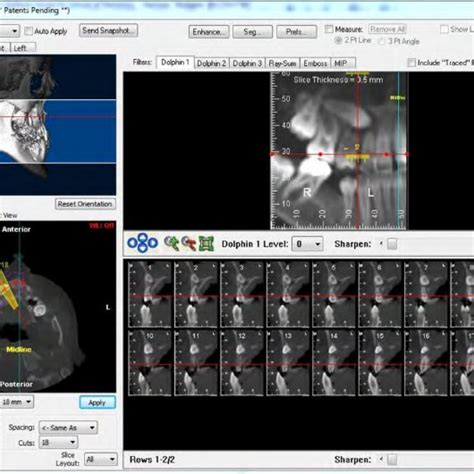
Task: Enable the Auto Apply checkbox
Action: (29, 31)
